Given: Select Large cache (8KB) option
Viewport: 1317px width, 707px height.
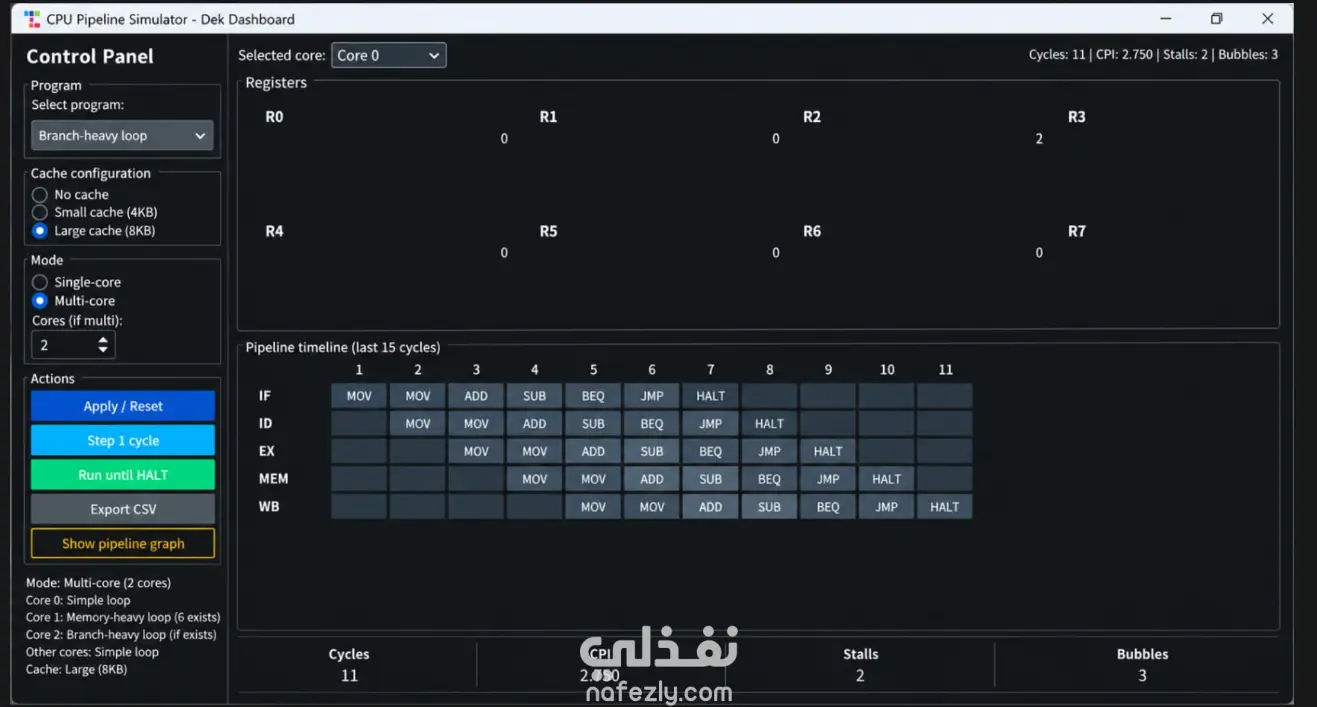Looking at the screenshot, I should coord(40,231).
